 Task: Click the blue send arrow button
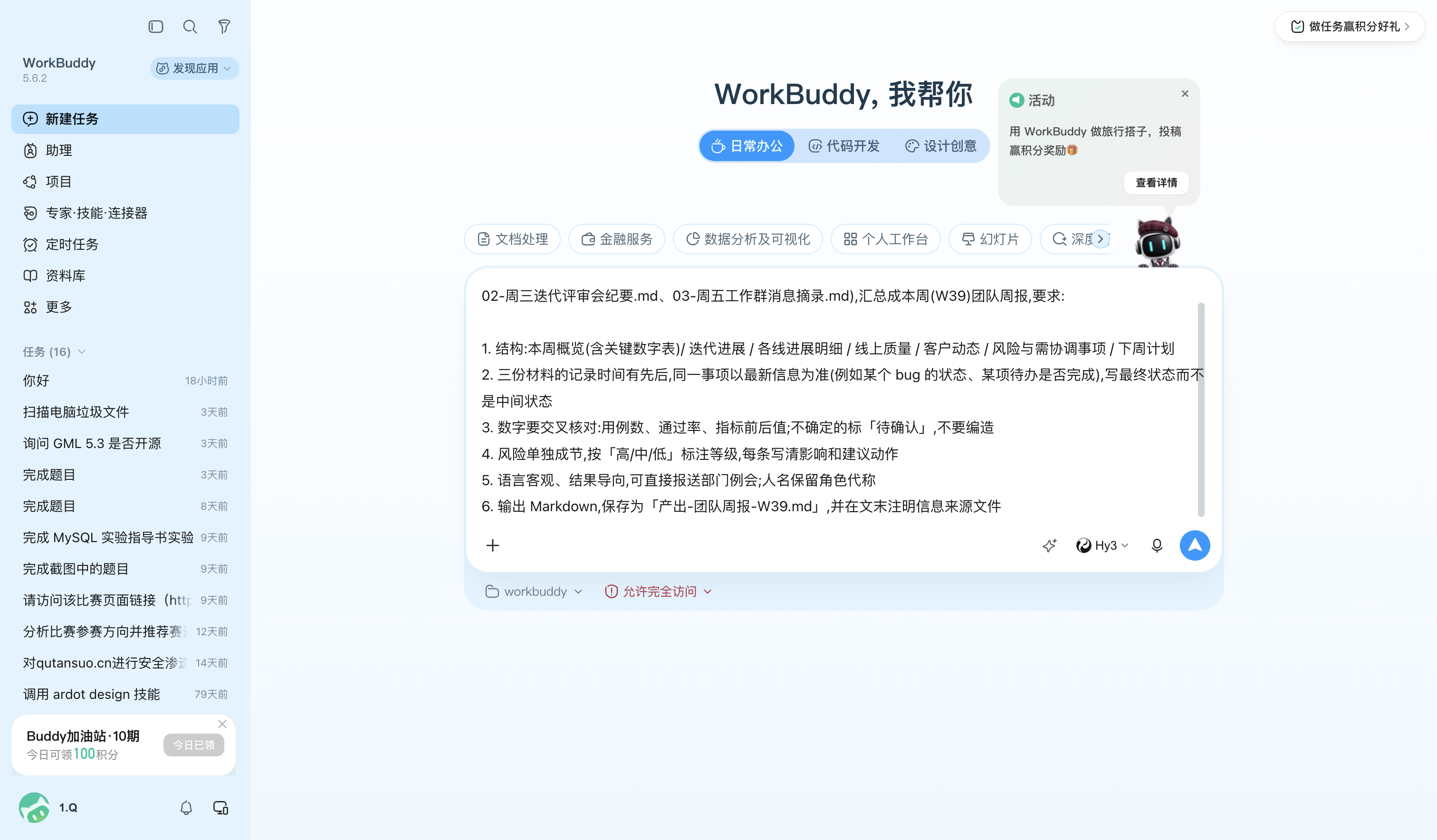pos(1195,545)
